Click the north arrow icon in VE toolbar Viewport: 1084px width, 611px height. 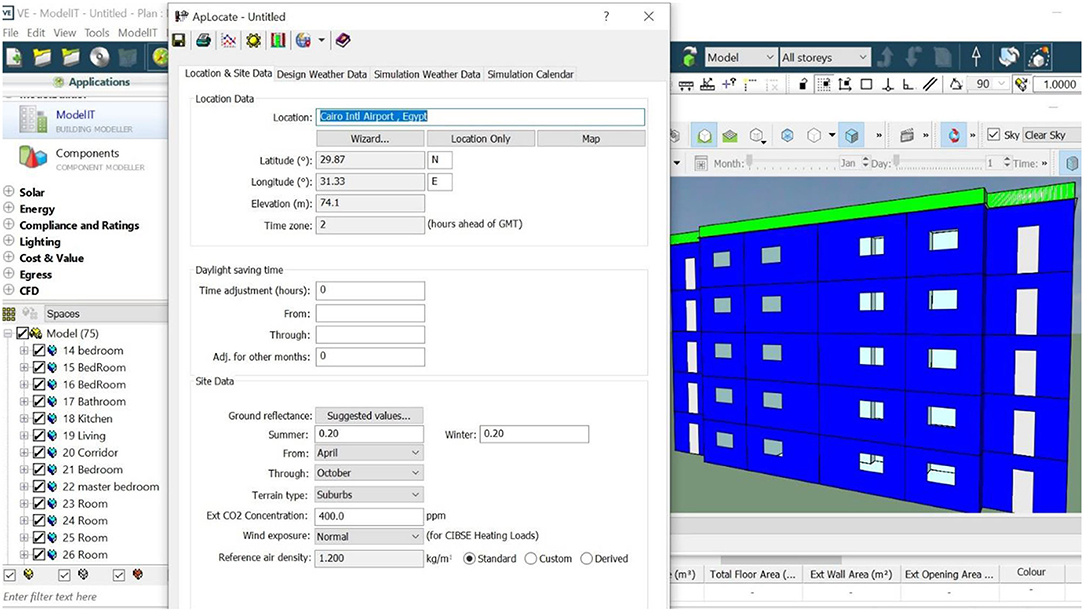pyautogui.click(x=976, y=57)
